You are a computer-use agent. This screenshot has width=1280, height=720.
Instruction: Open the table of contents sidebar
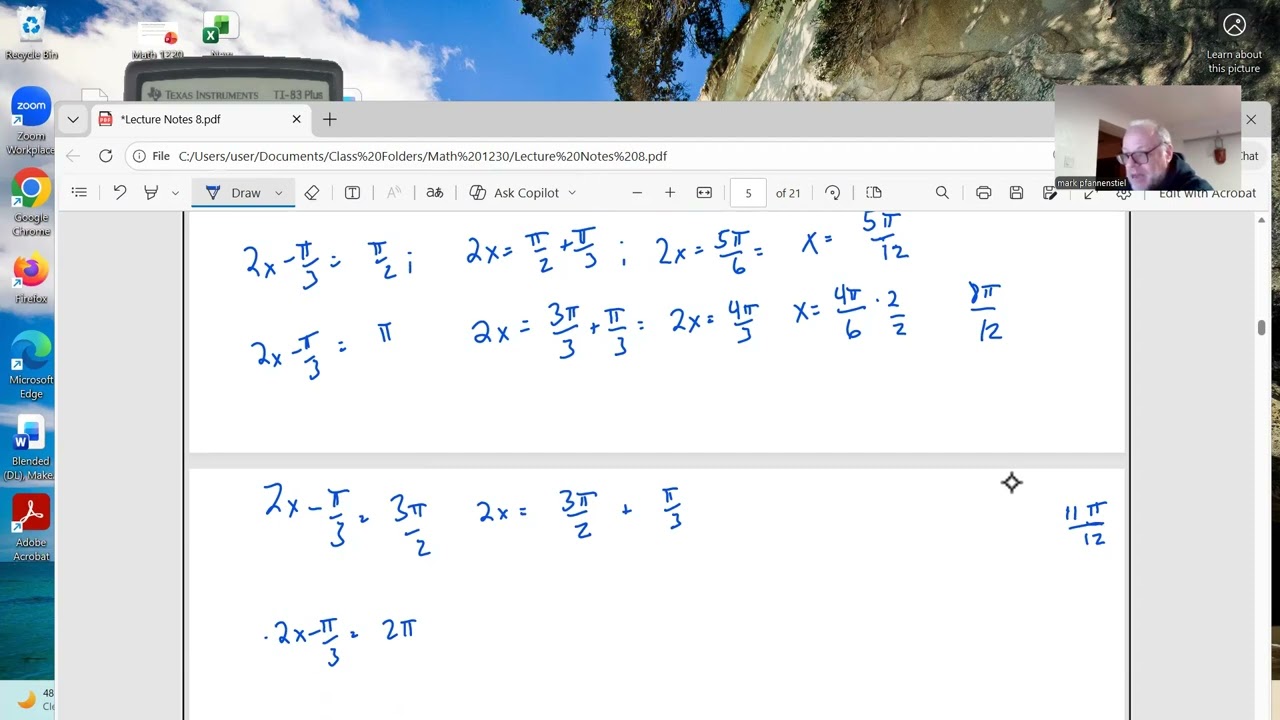click(x=79, y=193)
